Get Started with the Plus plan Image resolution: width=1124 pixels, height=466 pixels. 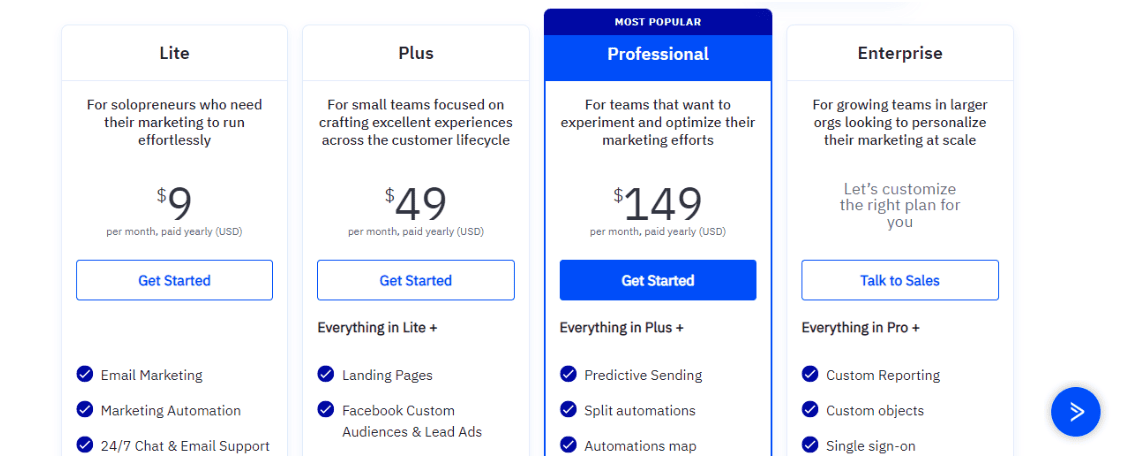tap(416, 280)
